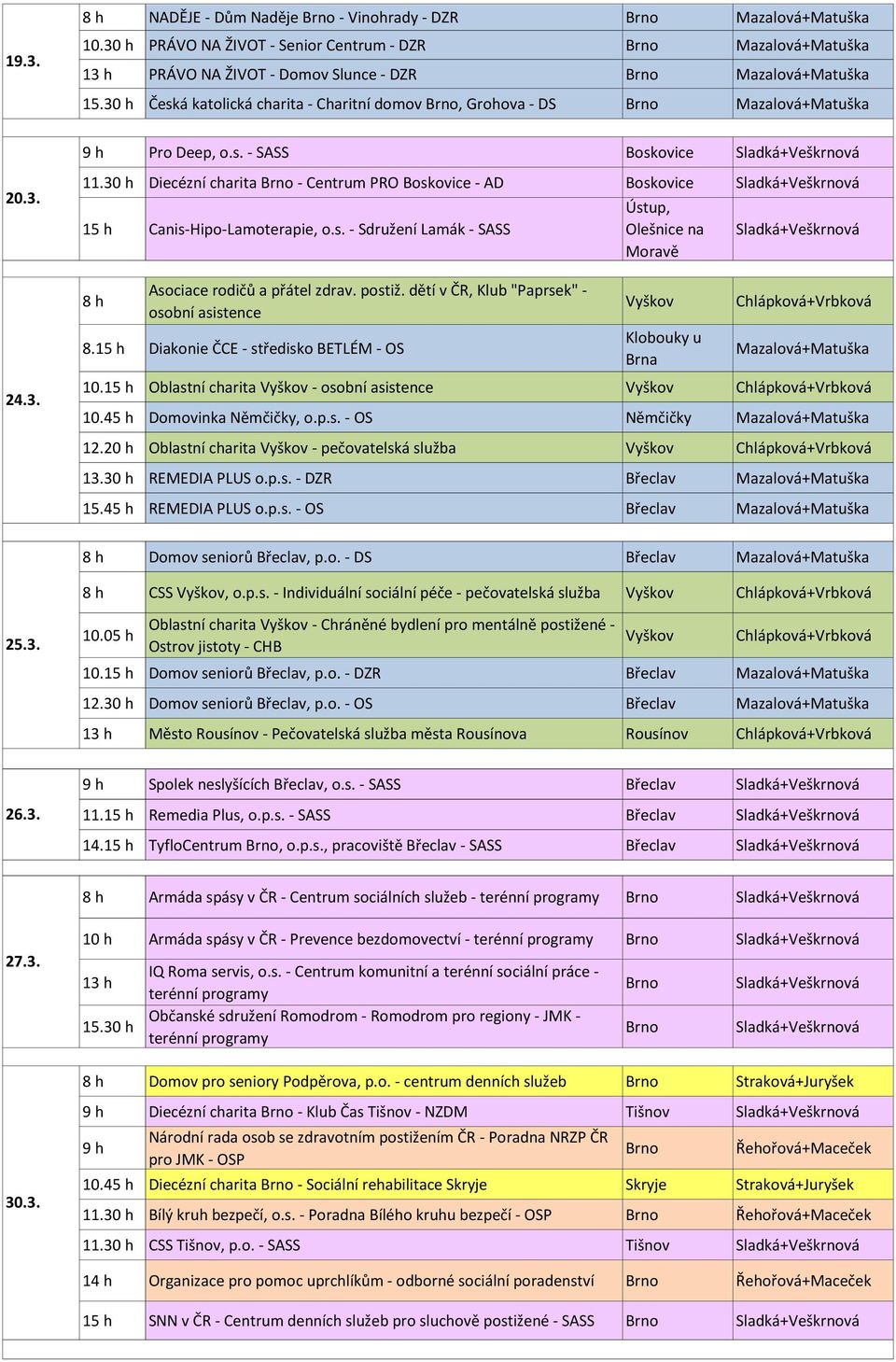Select the SNN v ČR Centrum denních služeb entry
Viewport: 896px width, 1362px height.
point(371,1321)
